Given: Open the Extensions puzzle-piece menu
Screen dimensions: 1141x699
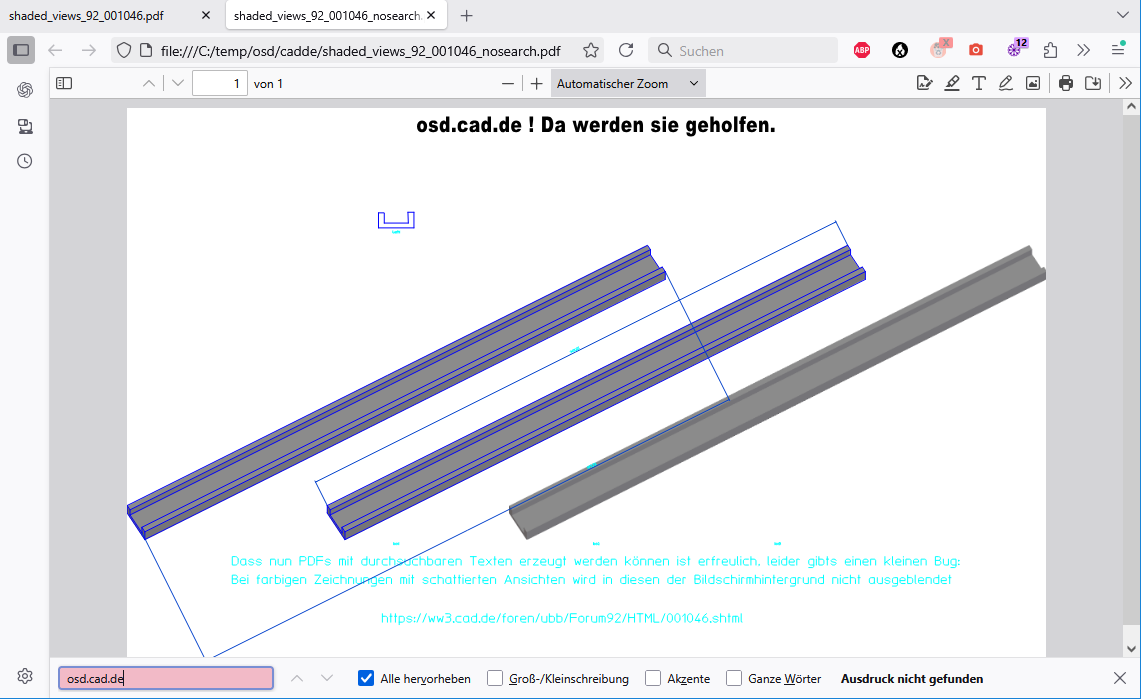Looking at the screenshot, I should pyautogui.click(x=1050, y=50).
